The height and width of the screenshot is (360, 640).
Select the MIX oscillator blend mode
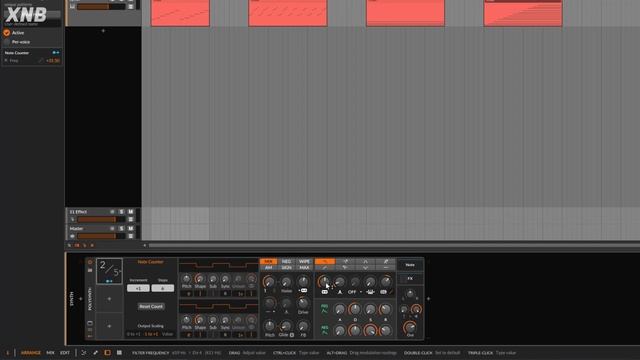(268, 261)
